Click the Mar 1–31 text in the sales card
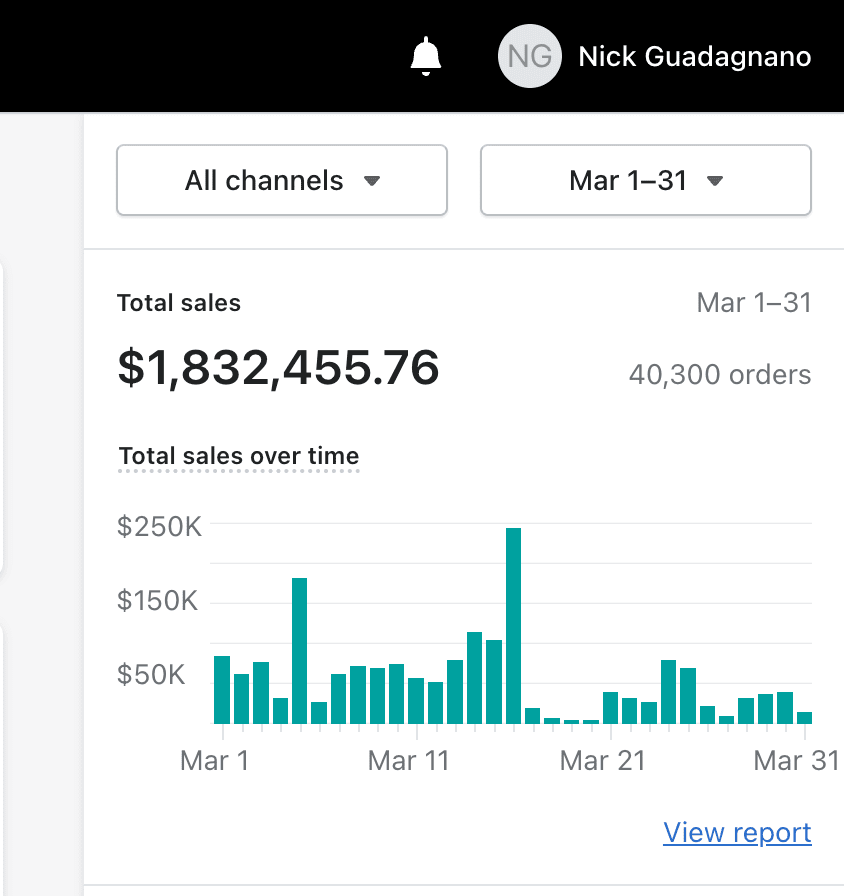The height and width of the screenshot is (896, 844). point(753,303)
